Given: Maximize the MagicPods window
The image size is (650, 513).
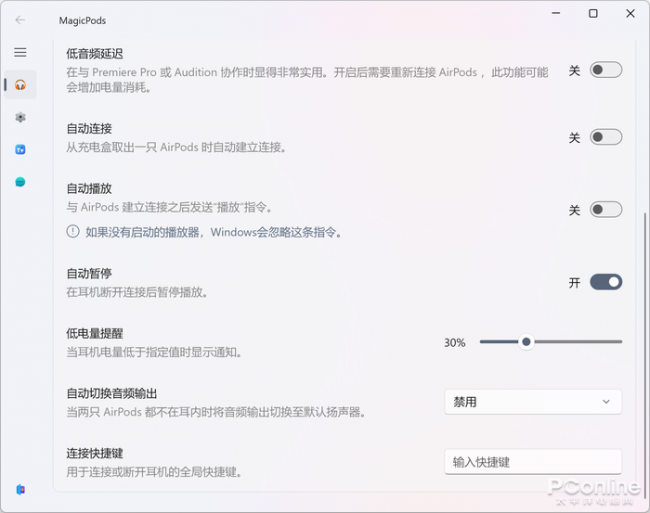Looking at the screenshot, I should click(593, 13).
